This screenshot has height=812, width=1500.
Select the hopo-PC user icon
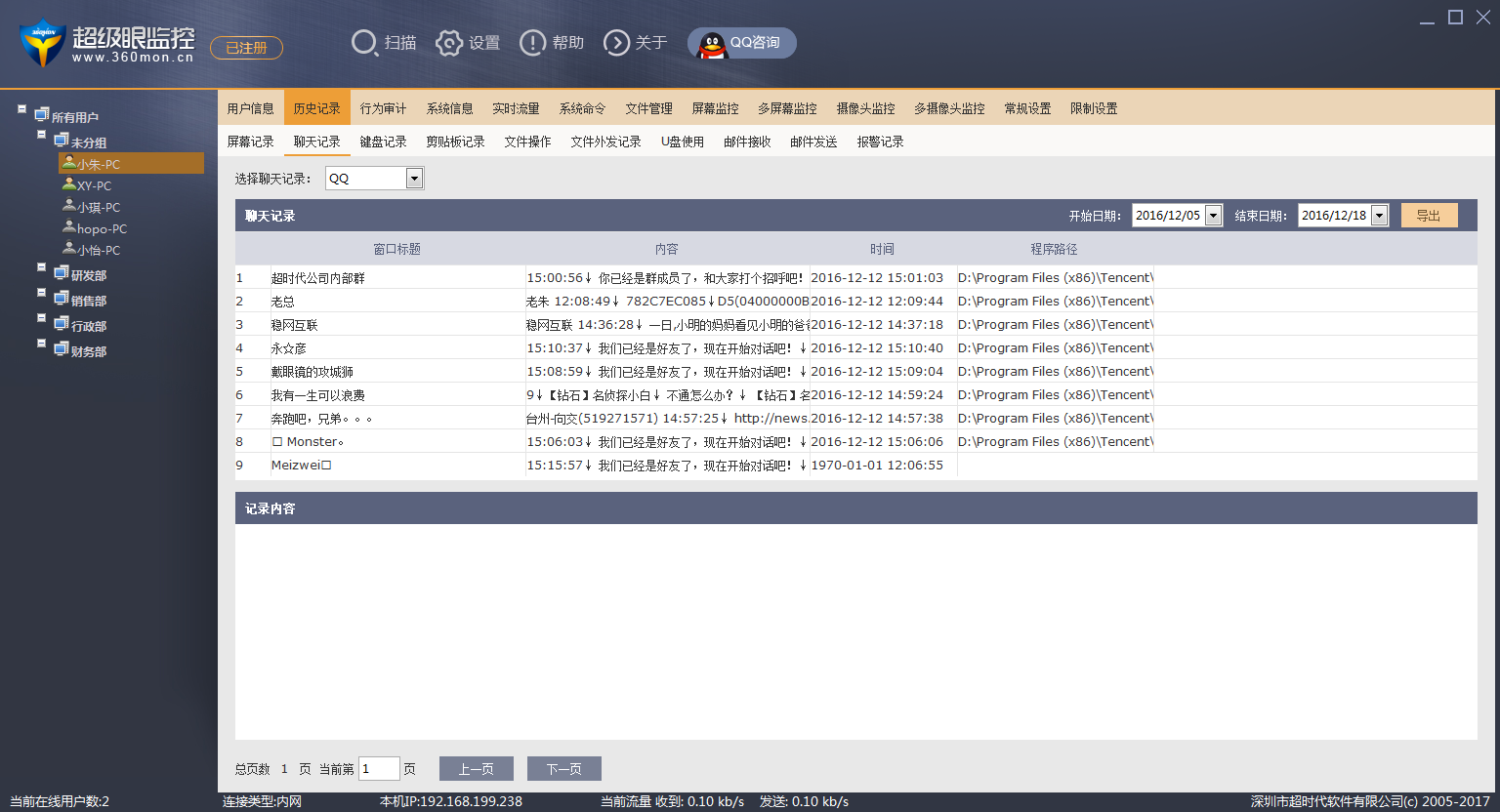click(x=69, y=227)
